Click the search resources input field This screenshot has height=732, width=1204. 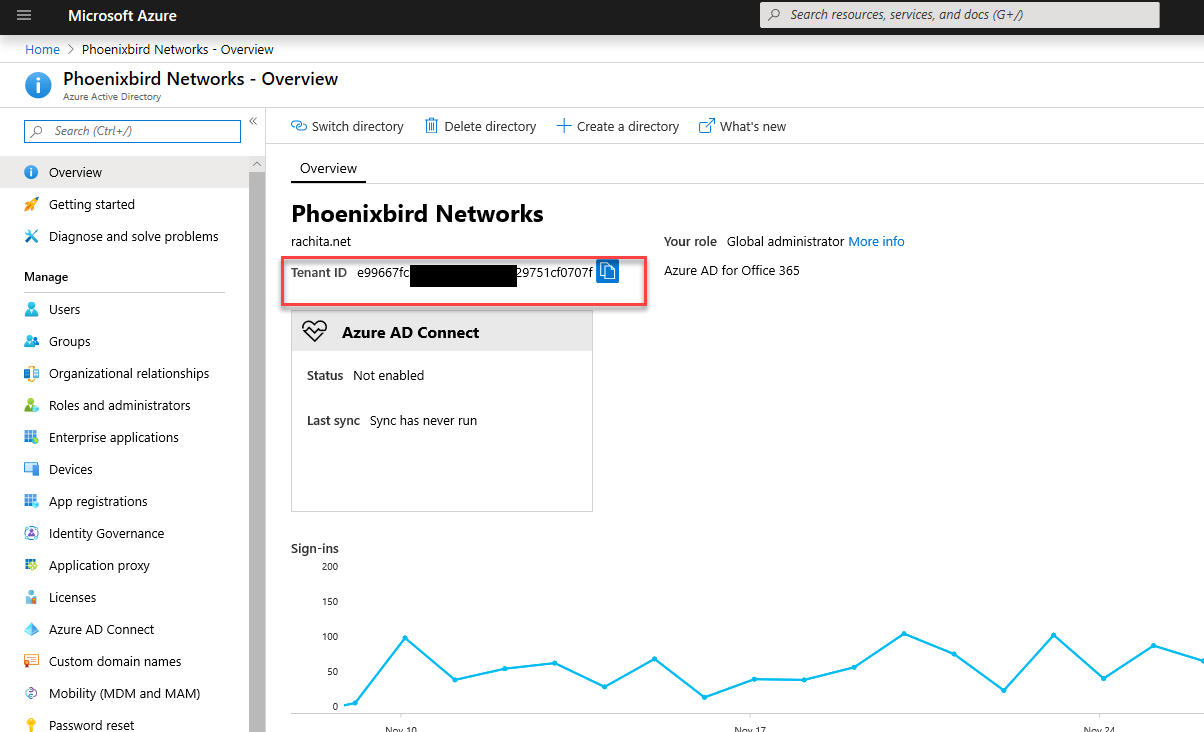point(958,15)
